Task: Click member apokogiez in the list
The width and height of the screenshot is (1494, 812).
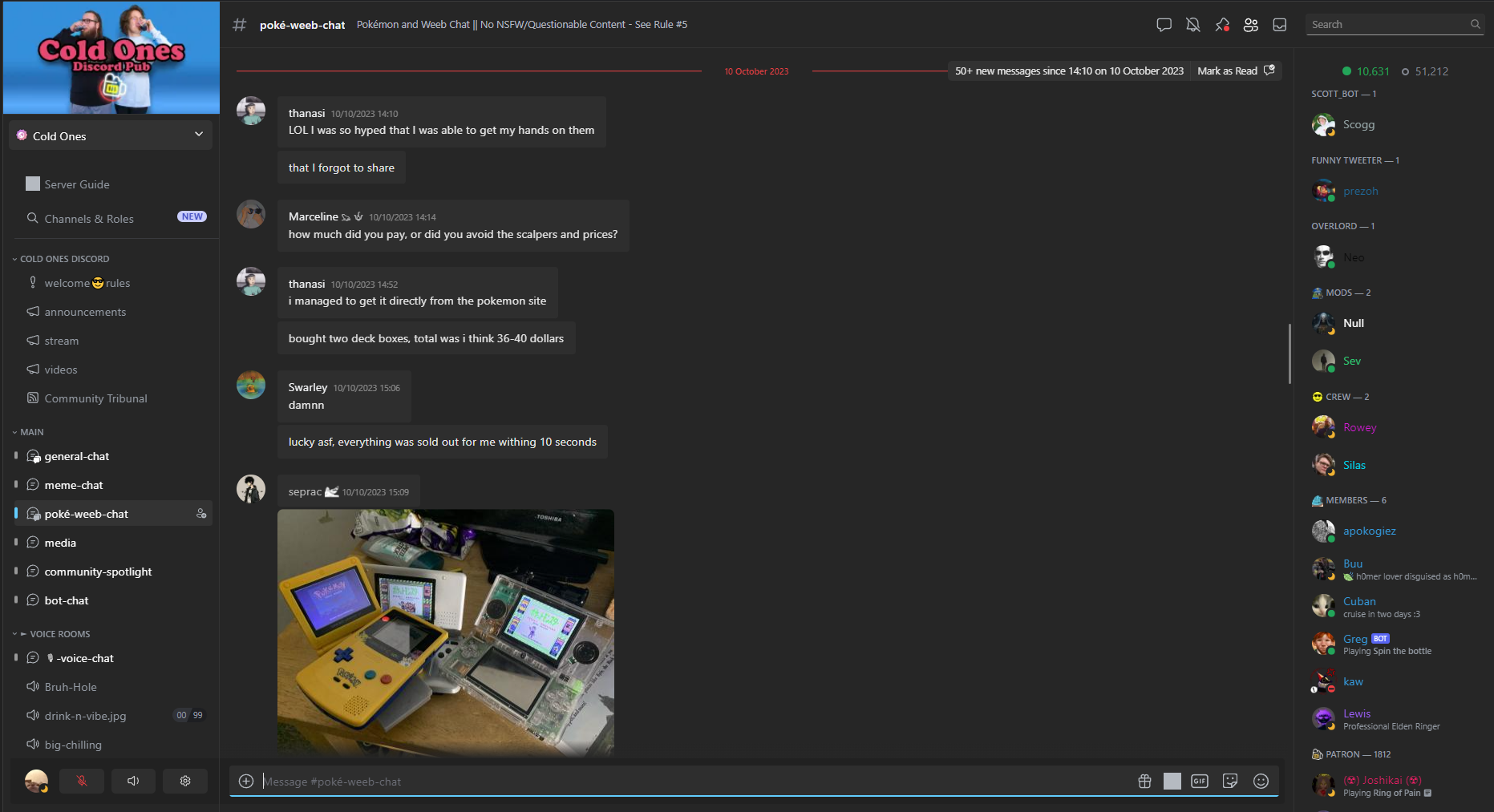Action: (1395, 531)
